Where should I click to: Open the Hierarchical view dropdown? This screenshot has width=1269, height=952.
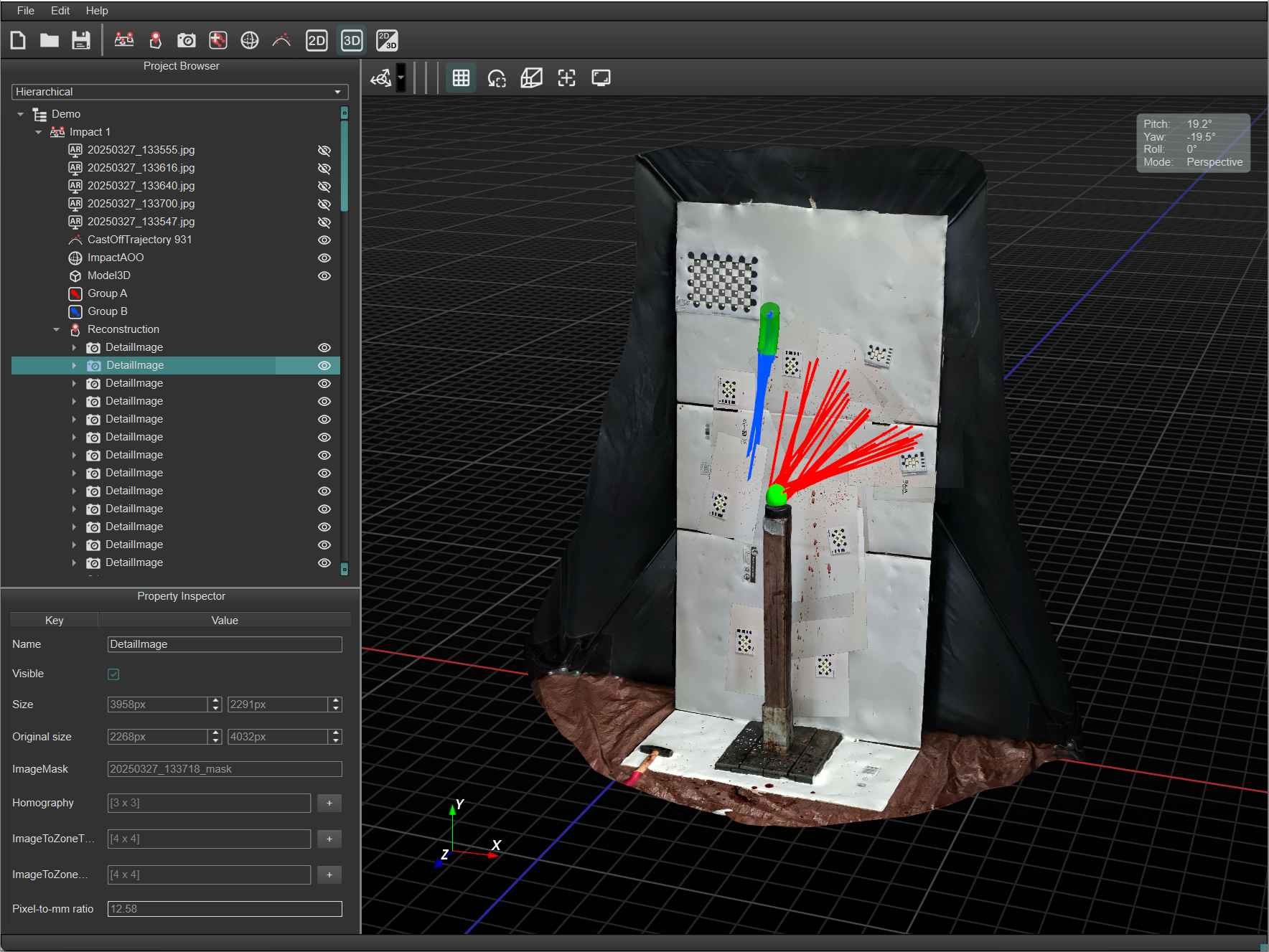(x=180, y=92)
